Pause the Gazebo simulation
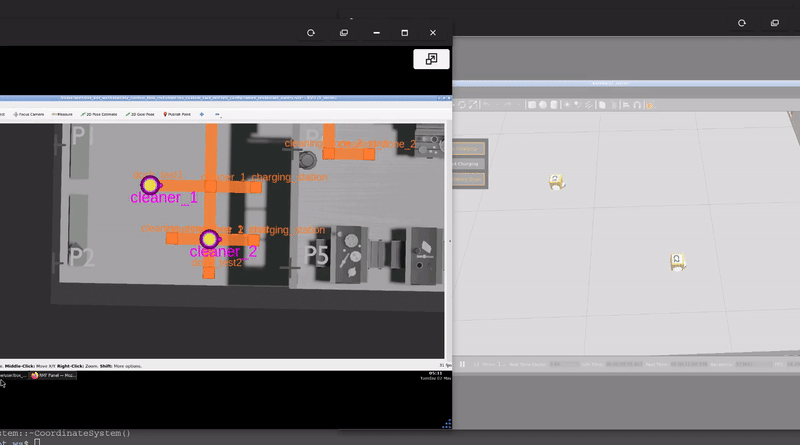Viewport: 800px width, 445px height. [x=462, y=364]
